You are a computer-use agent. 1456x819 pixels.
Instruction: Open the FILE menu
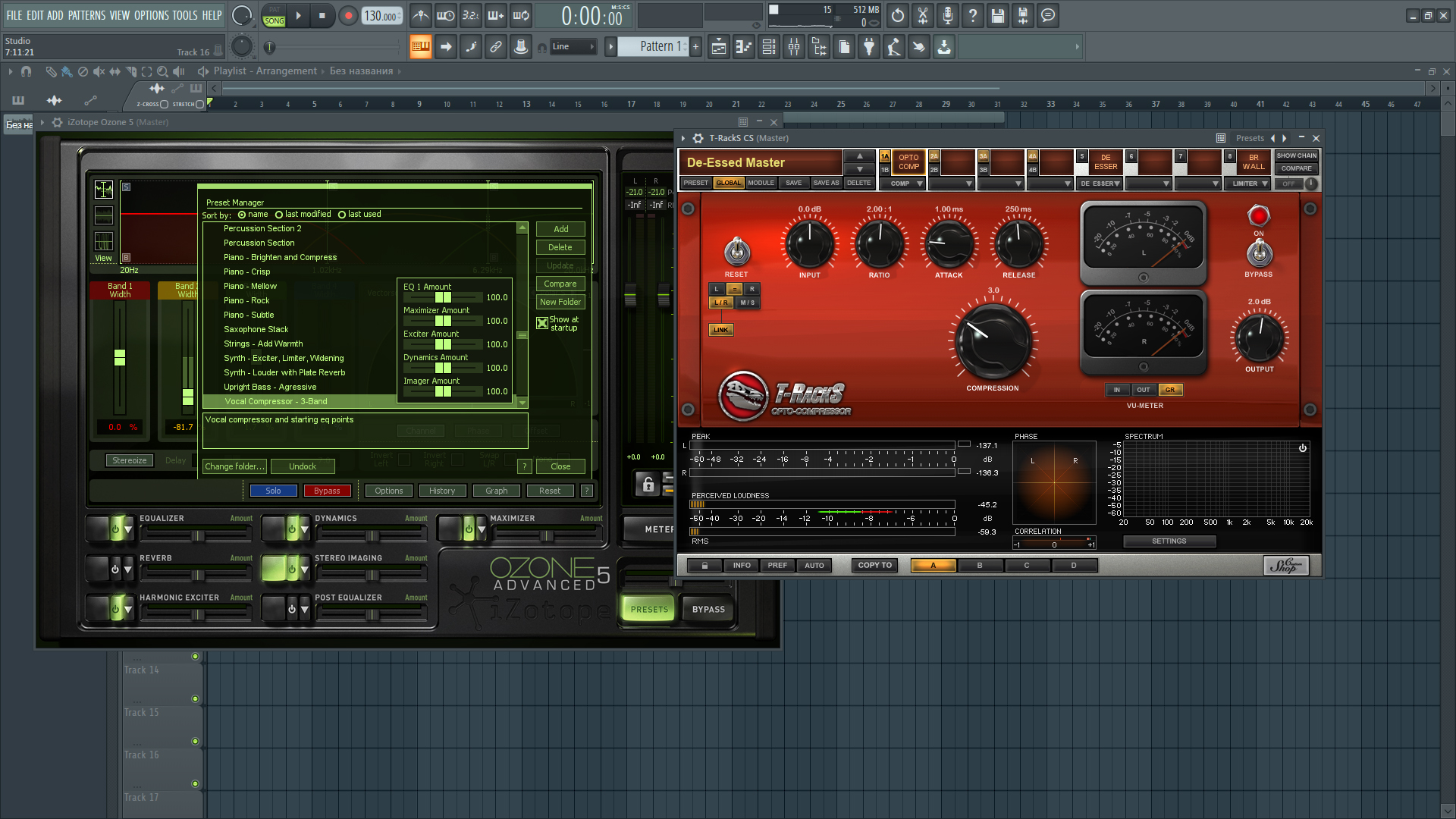[x=14, y=15]
